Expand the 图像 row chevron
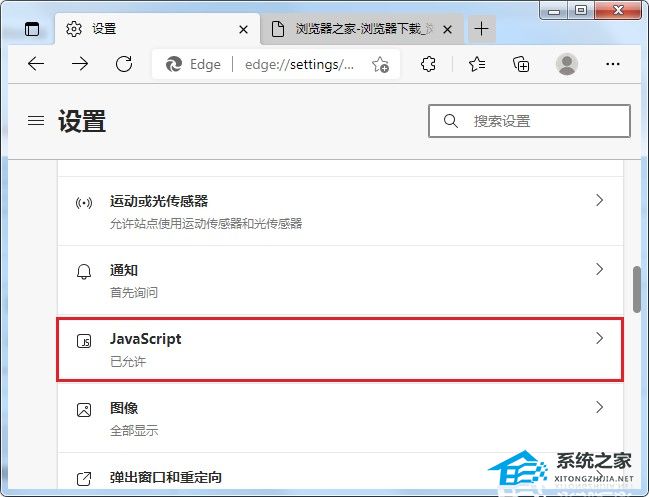The image size is (649, 497). [x=599, y=407]
